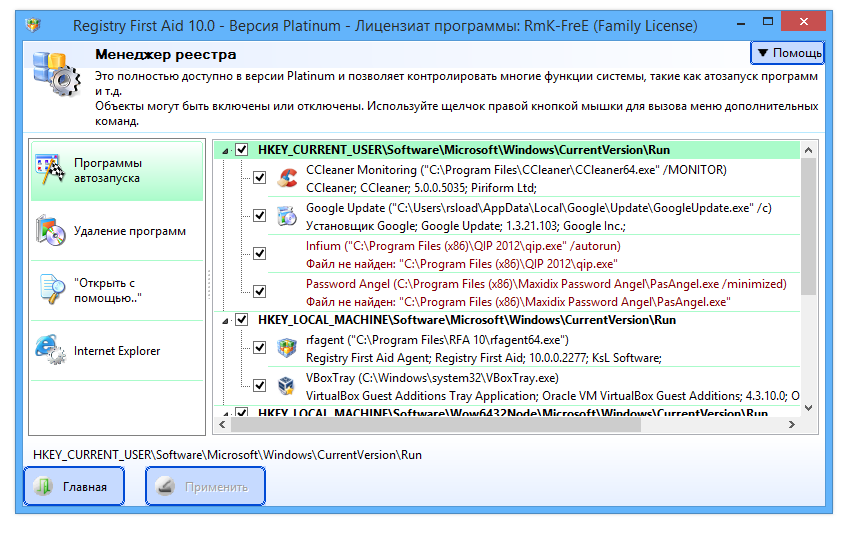Image resolution: width=849 pixels, height=541 pixels.
Task: Select the red 'Infium' qip.exe entry text
Action: pyautogui.click(x=463, y=246)
